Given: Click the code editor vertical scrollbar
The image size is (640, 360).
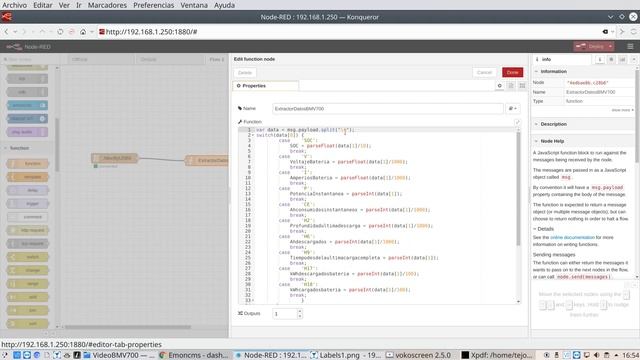Looking at the screenshot, I should coord(519,188).
